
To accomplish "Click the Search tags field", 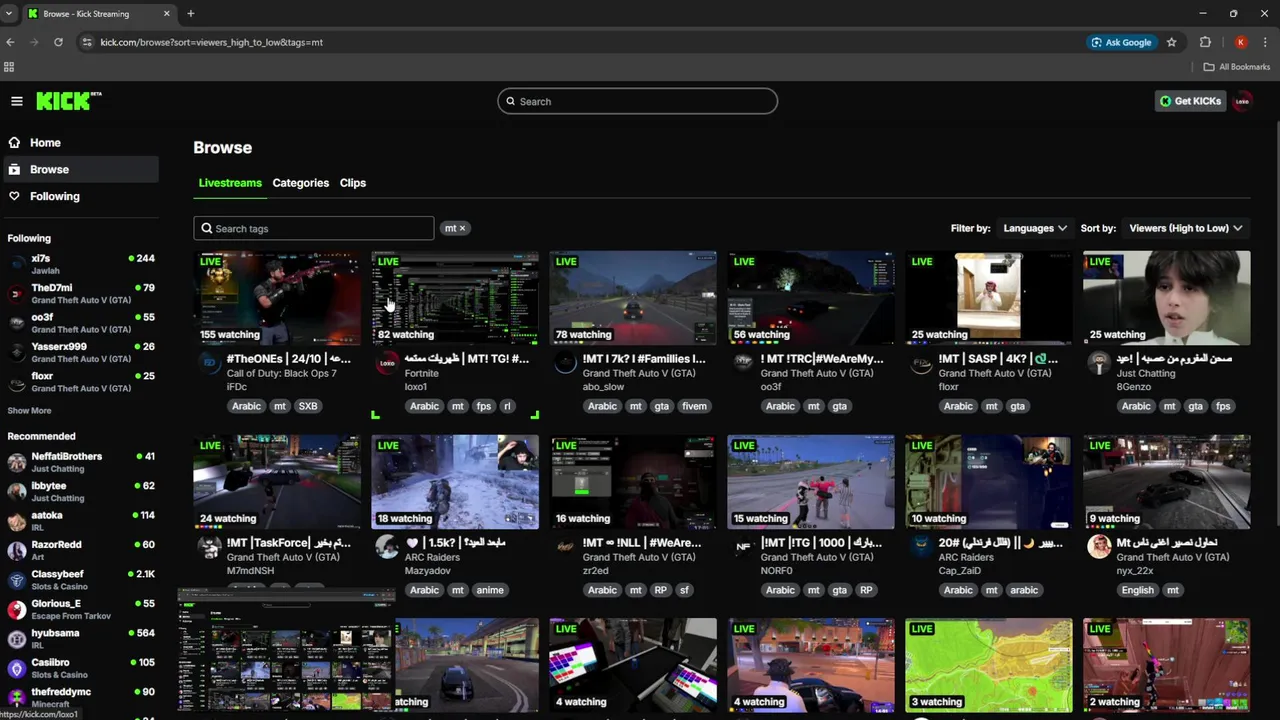I will coord(313,228).
